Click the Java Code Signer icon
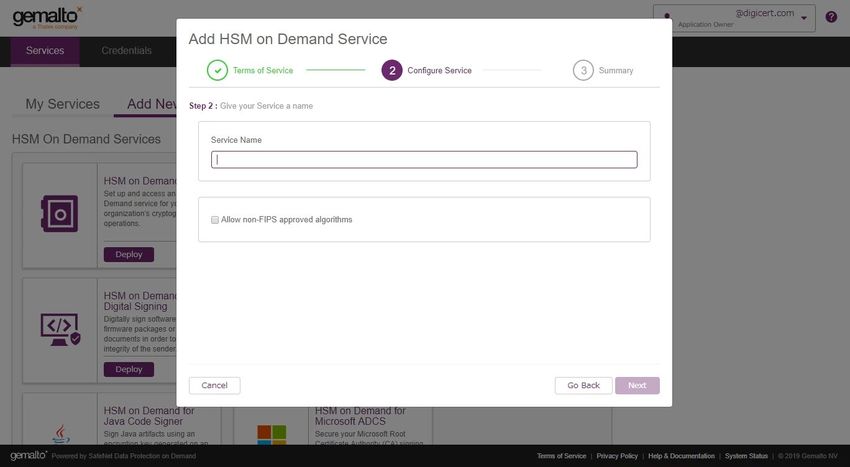Screen dimensions: 850x467 click(x=60, y=434)
